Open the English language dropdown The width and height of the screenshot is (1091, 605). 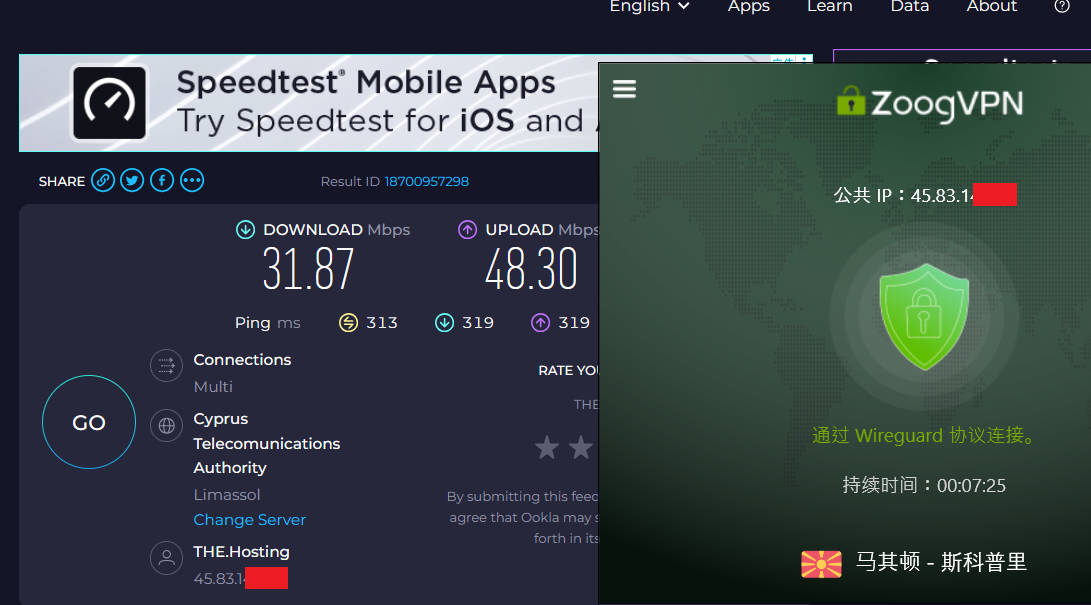[649, 6]
